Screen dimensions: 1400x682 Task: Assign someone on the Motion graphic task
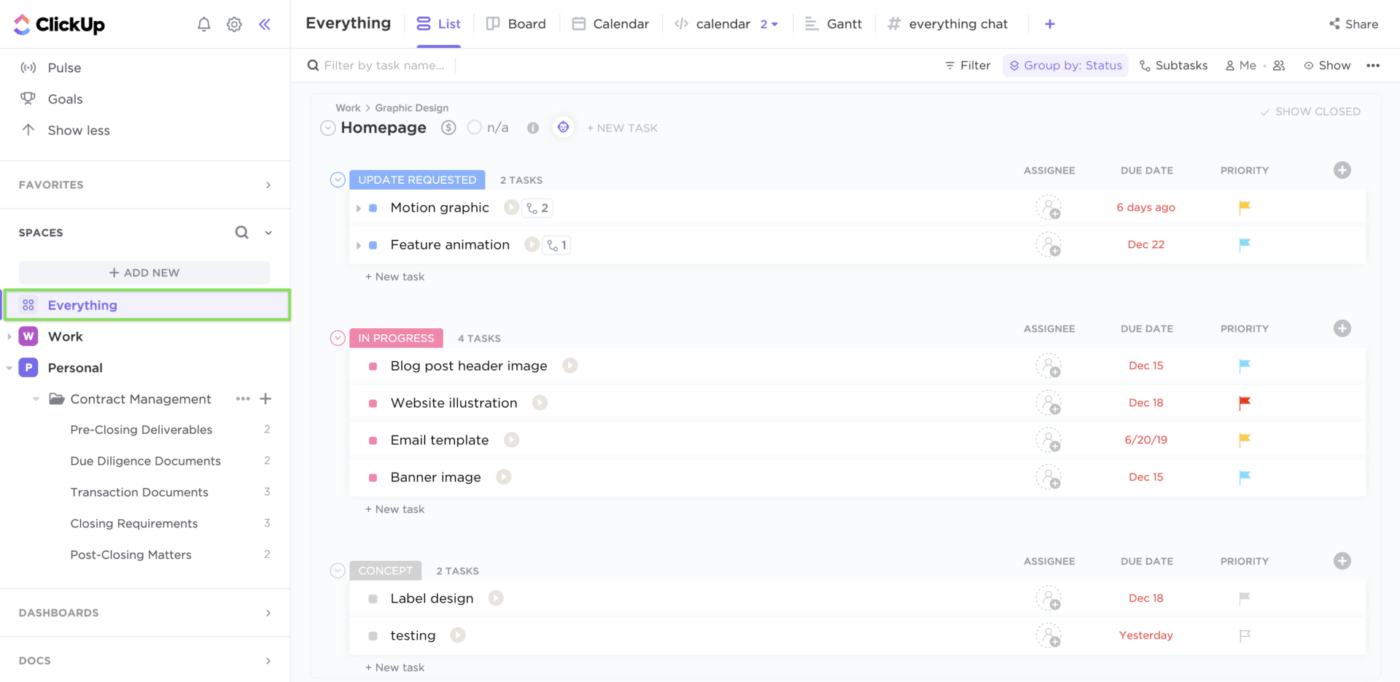point(1049,207)
